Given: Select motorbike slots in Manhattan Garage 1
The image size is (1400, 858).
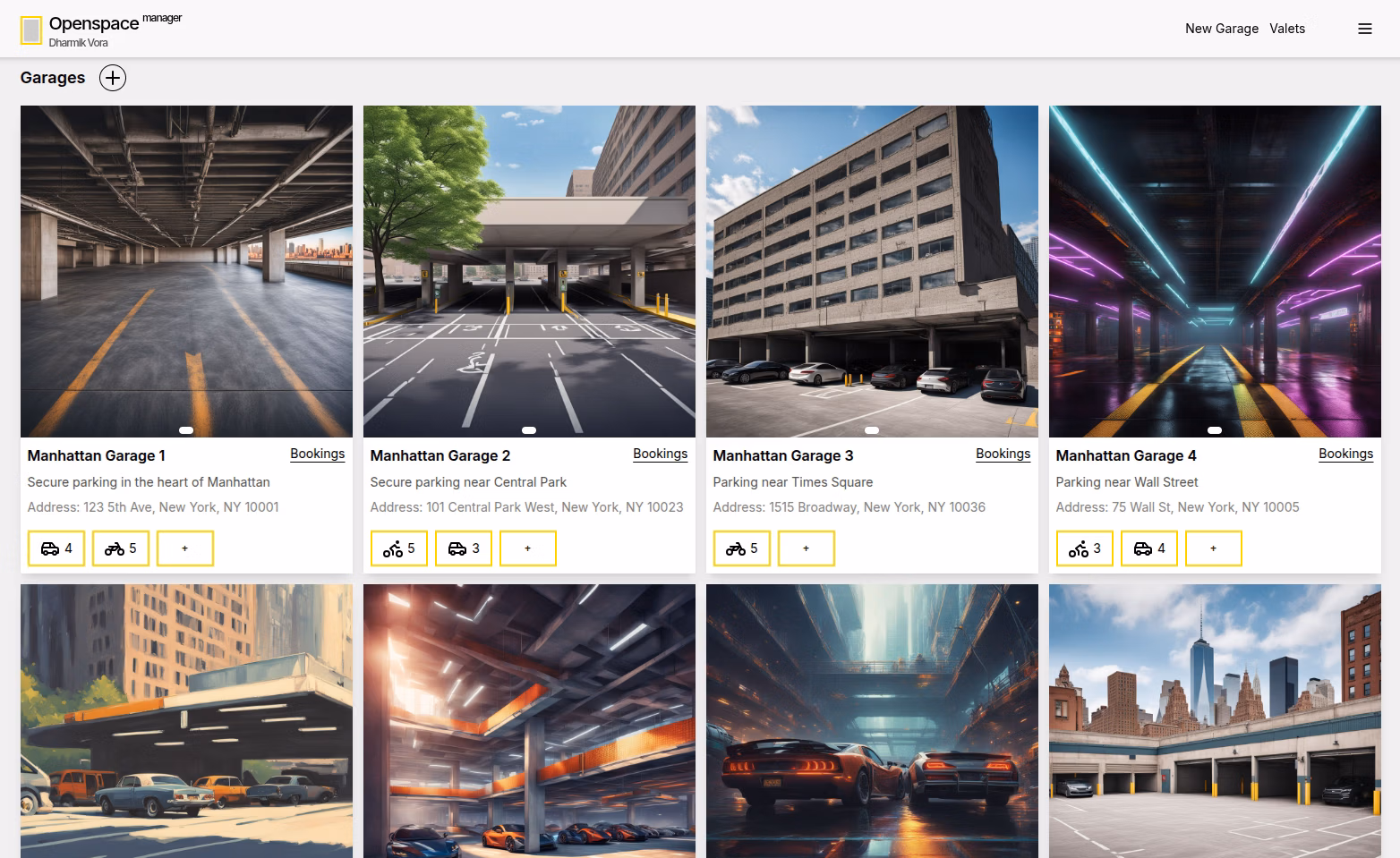Looking at the screenshot, I should [x=121, y=548].
